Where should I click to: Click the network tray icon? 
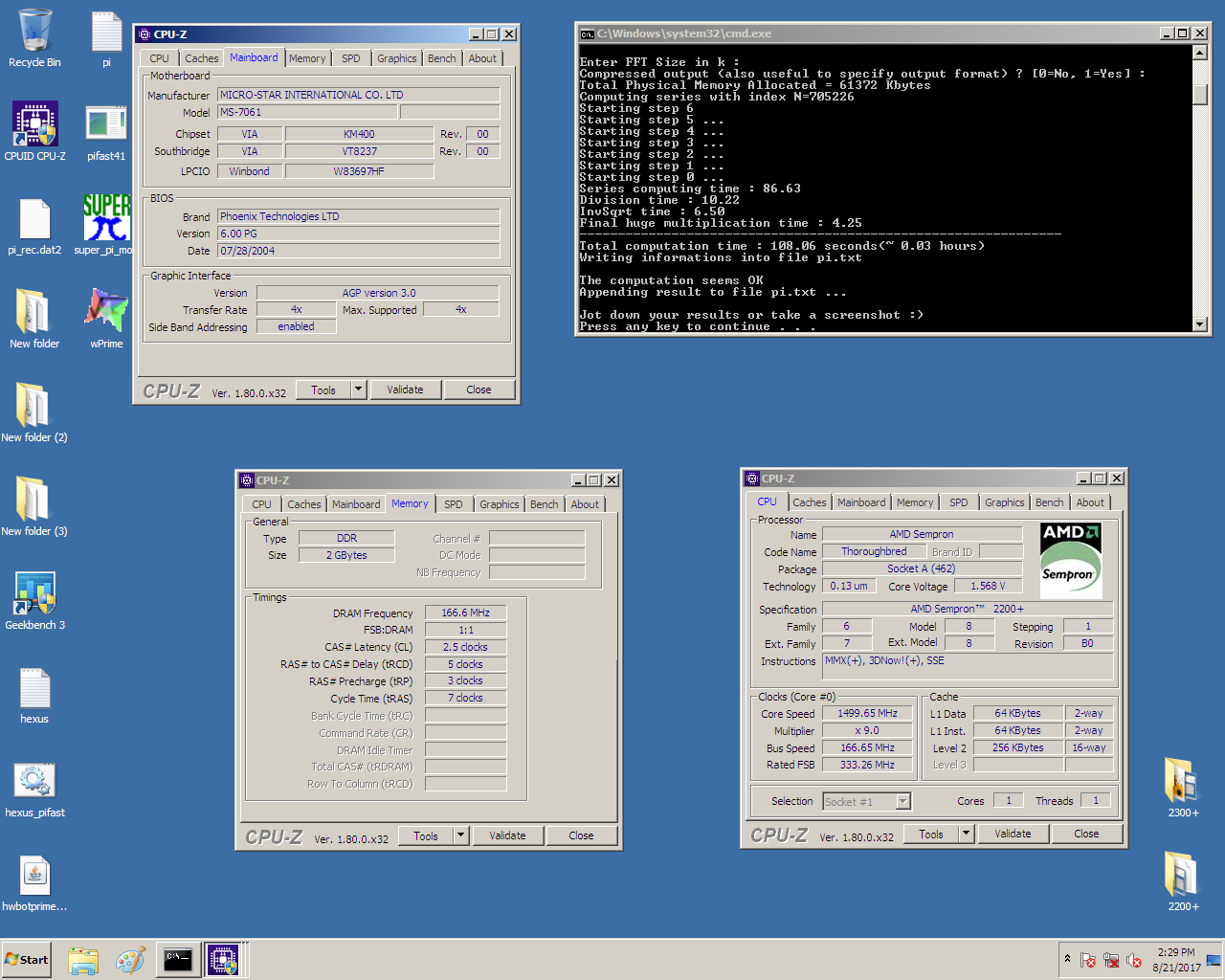point(1111,960)
